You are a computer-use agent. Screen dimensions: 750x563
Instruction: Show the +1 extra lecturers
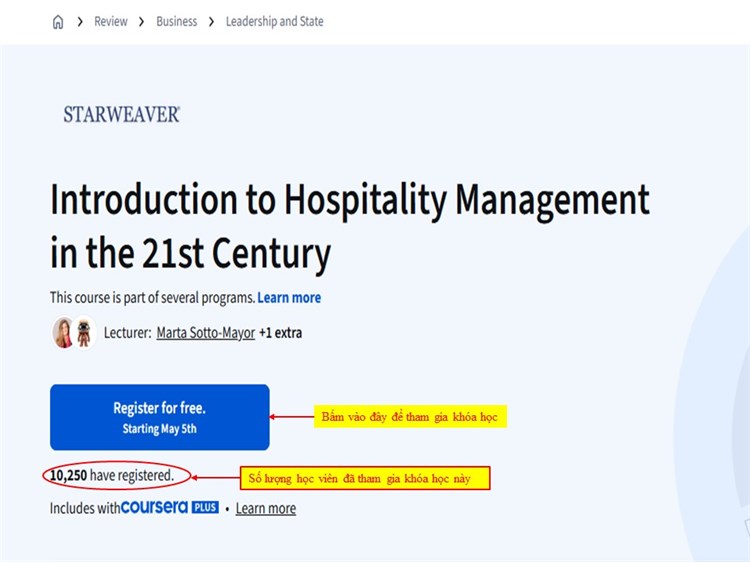(x=280, y=332)
